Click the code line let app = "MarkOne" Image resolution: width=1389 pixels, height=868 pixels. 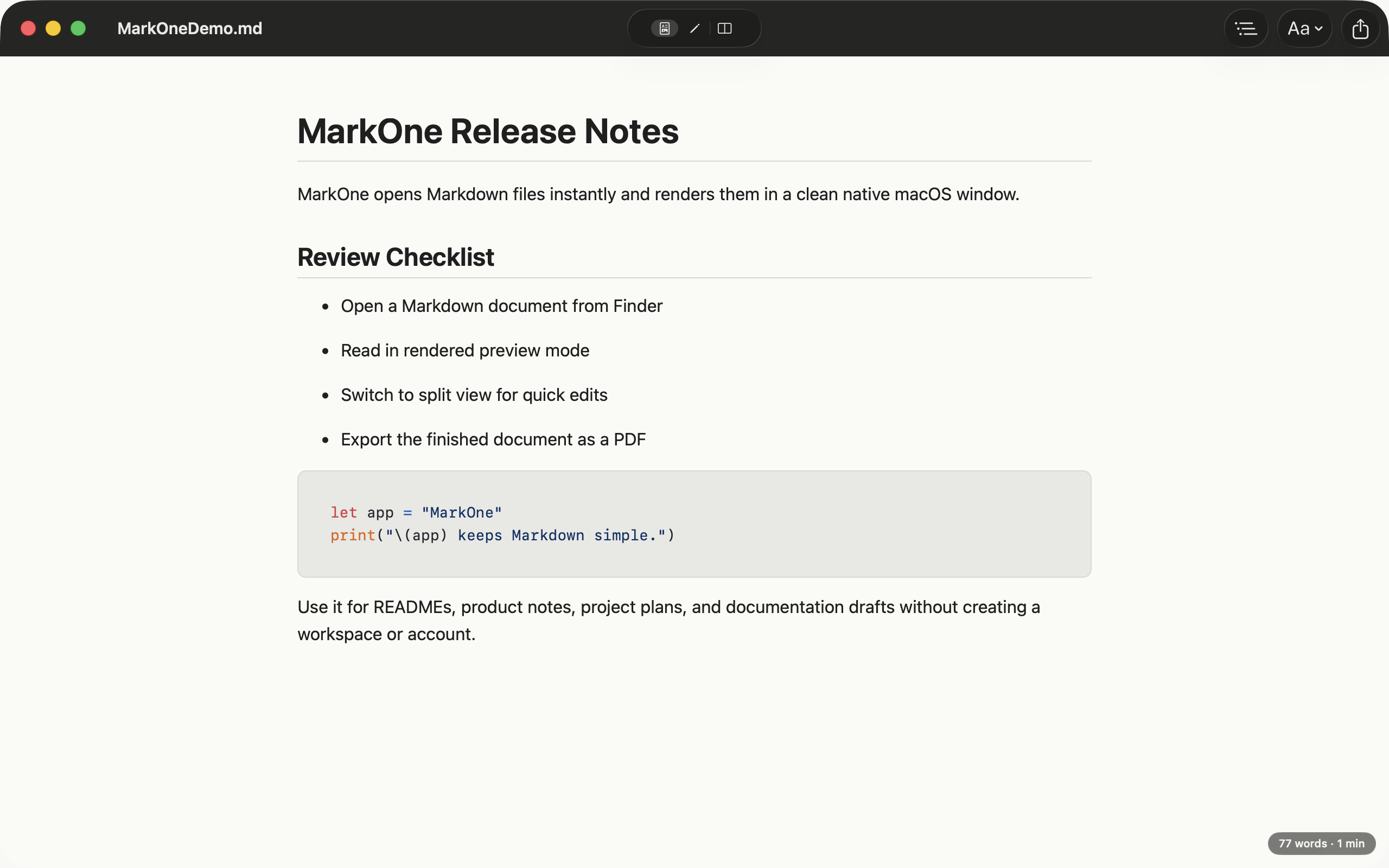(x=416, y=512)
